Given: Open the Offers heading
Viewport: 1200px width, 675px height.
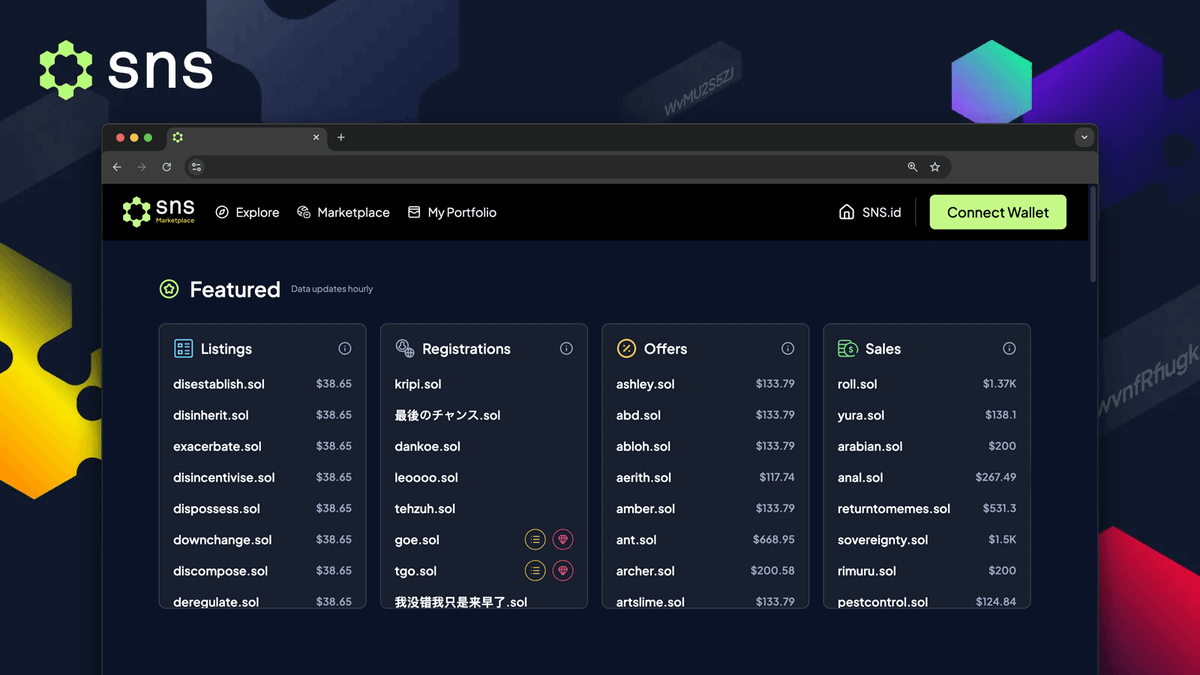Looking at the screenshot, I should (x=665, y=349).
